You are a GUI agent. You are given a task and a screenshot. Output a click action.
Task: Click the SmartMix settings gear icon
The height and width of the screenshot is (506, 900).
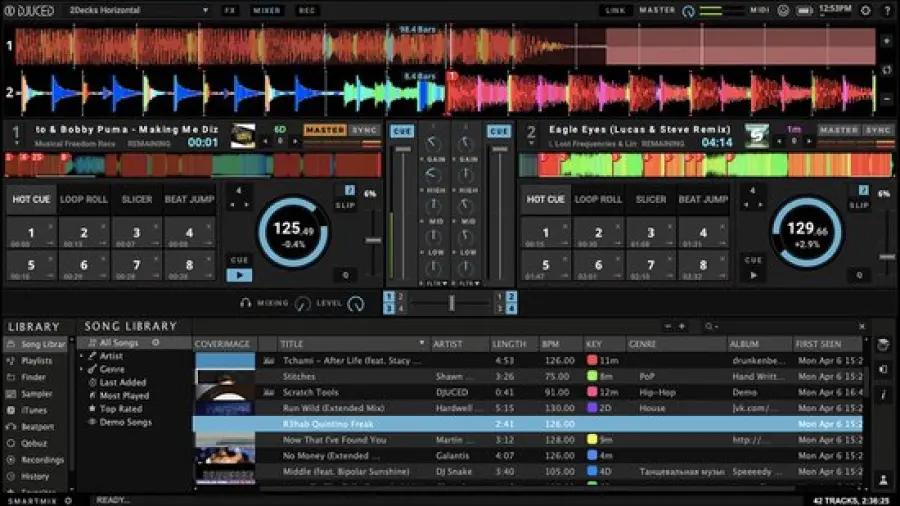point(68,500)
